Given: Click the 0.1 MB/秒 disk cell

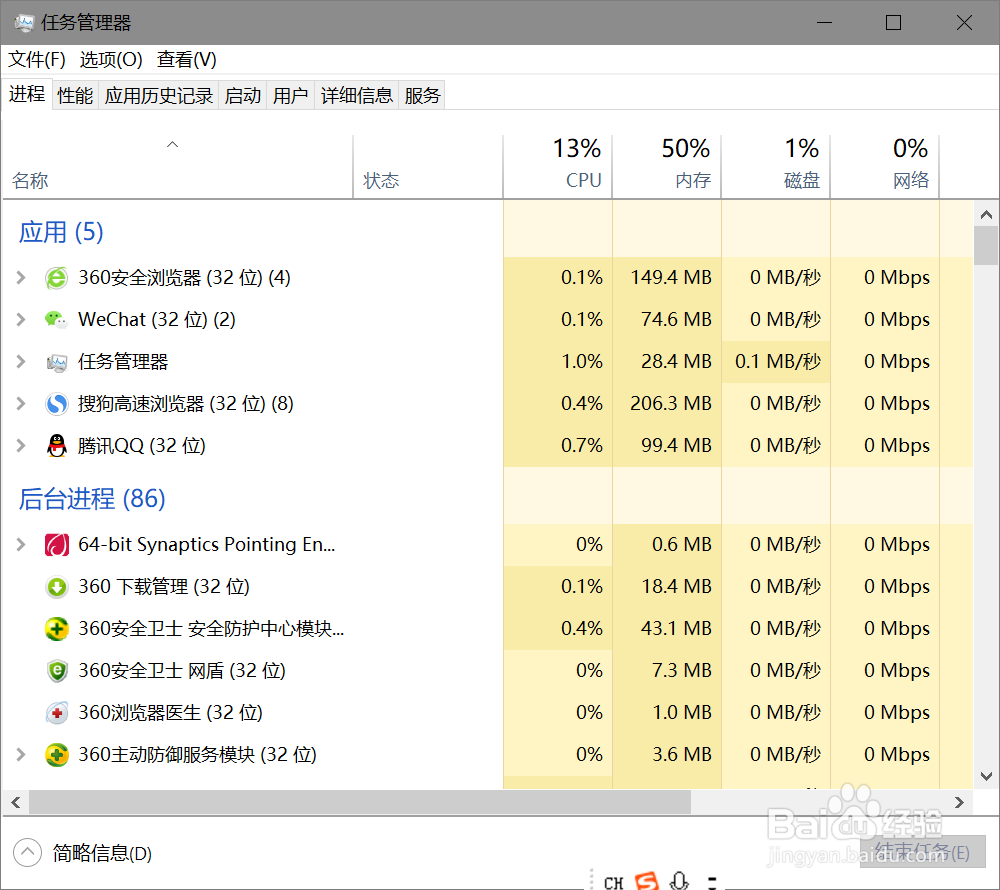Looking at the screenshot, I should 776,362.
